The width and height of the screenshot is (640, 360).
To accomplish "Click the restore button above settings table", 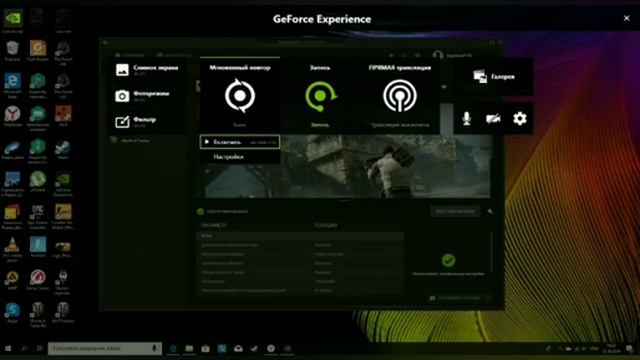I will point(455,211).
